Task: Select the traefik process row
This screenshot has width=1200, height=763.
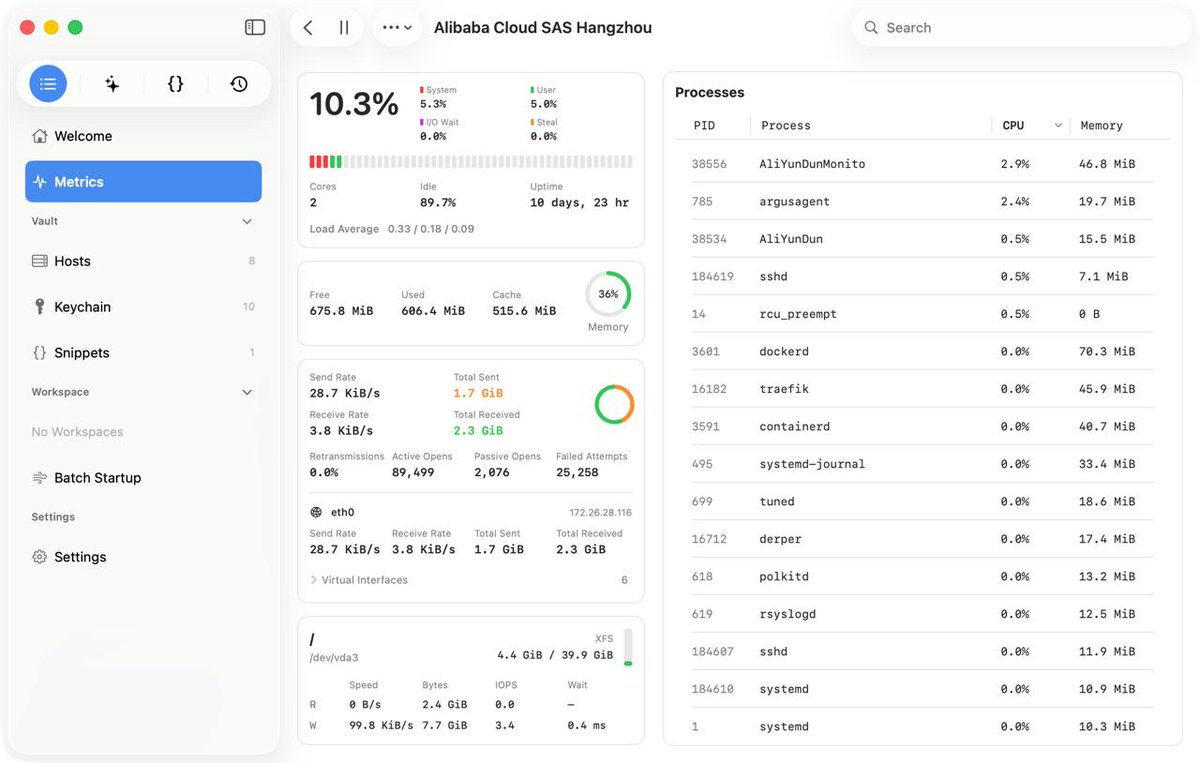Action: (921, 389)
